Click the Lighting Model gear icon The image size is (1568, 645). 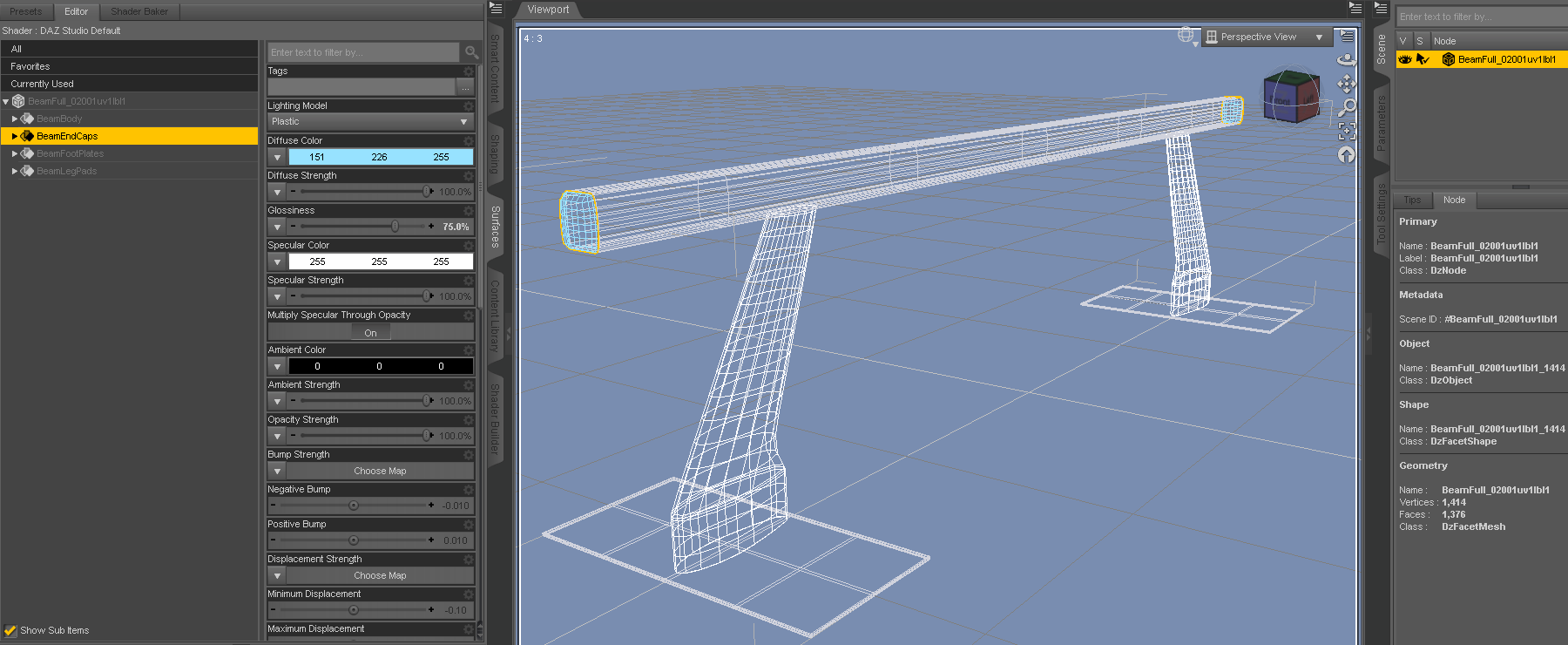[469, 106]
